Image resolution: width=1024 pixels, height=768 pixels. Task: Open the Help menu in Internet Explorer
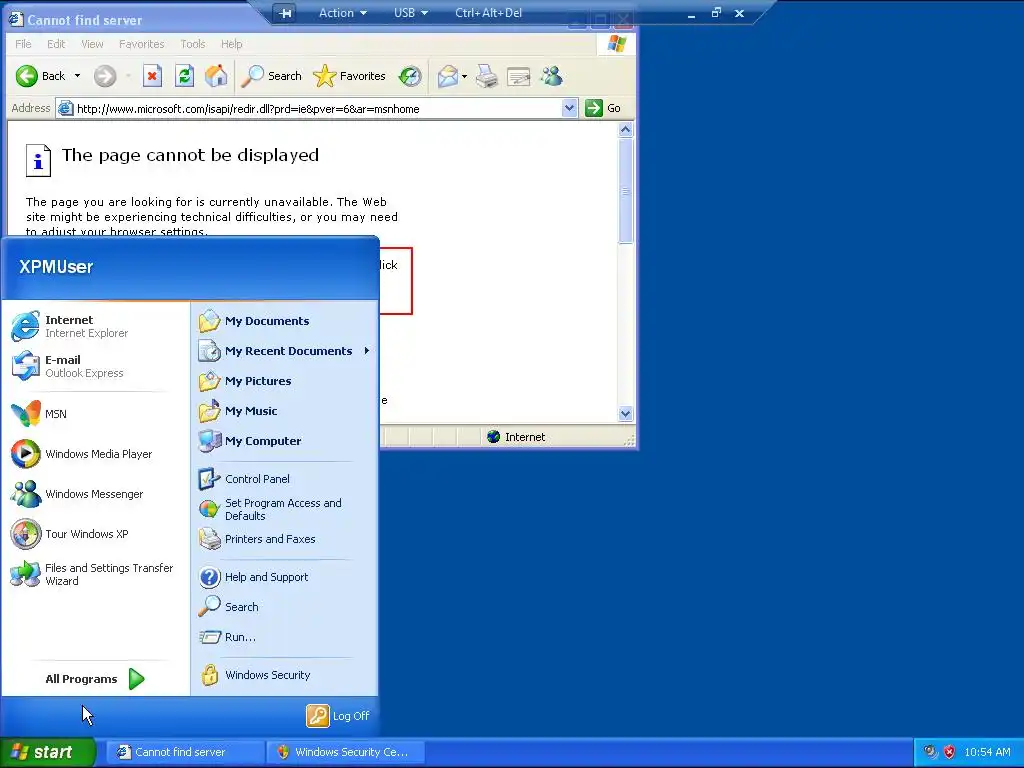point(231,44)
